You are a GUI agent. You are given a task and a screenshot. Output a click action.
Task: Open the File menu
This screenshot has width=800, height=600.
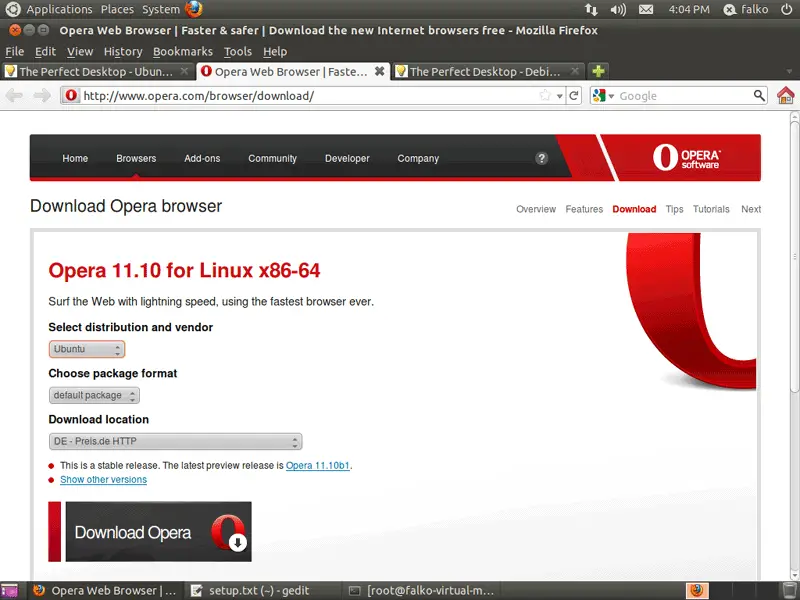pos(14,52)
